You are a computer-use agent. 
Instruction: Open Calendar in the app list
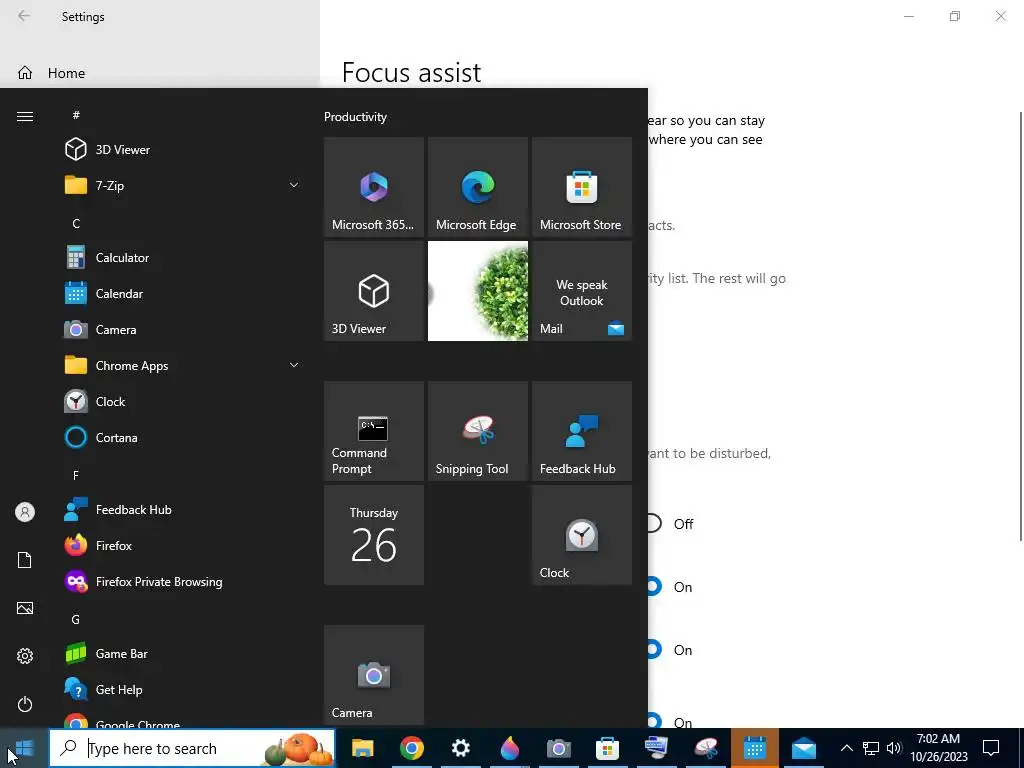tap(183, 294)
